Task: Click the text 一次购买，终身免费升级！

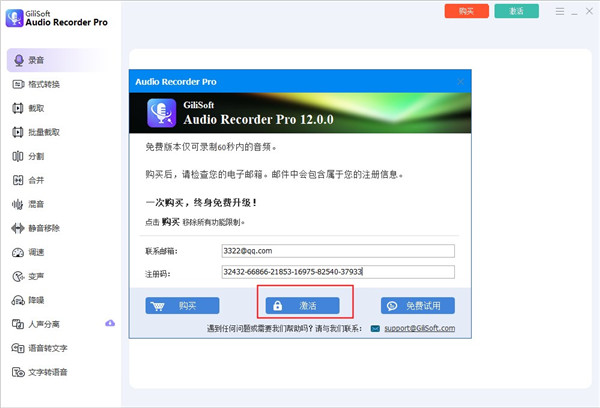Action: coord(201,202)
